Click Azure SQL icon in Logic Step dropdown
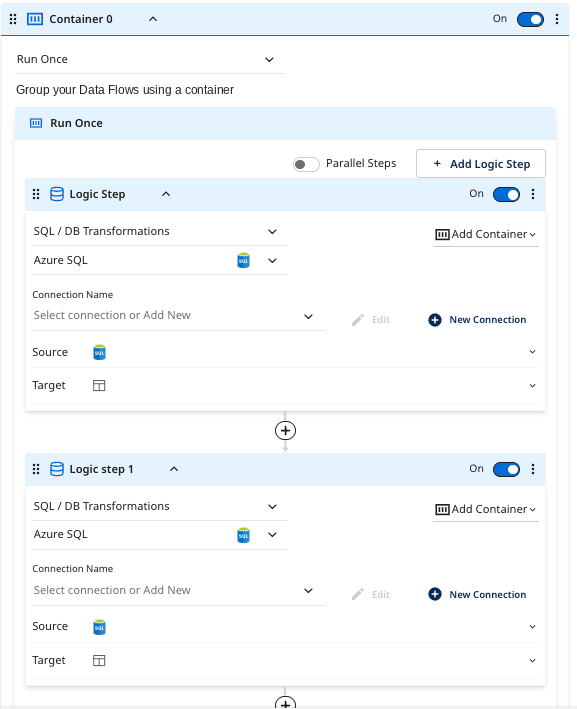Image resolution: width=577 pixels, height=709 pixels. tap(243, 260)
